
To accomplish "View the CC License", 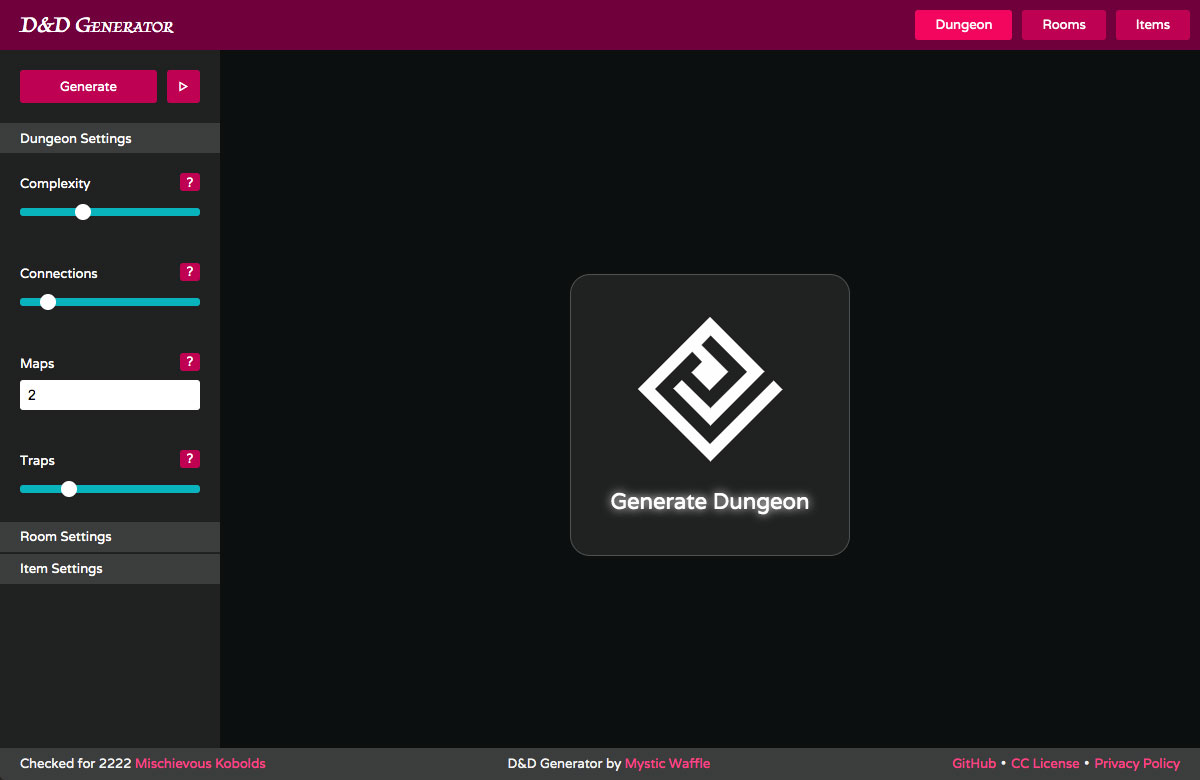I will (1045, 763).
